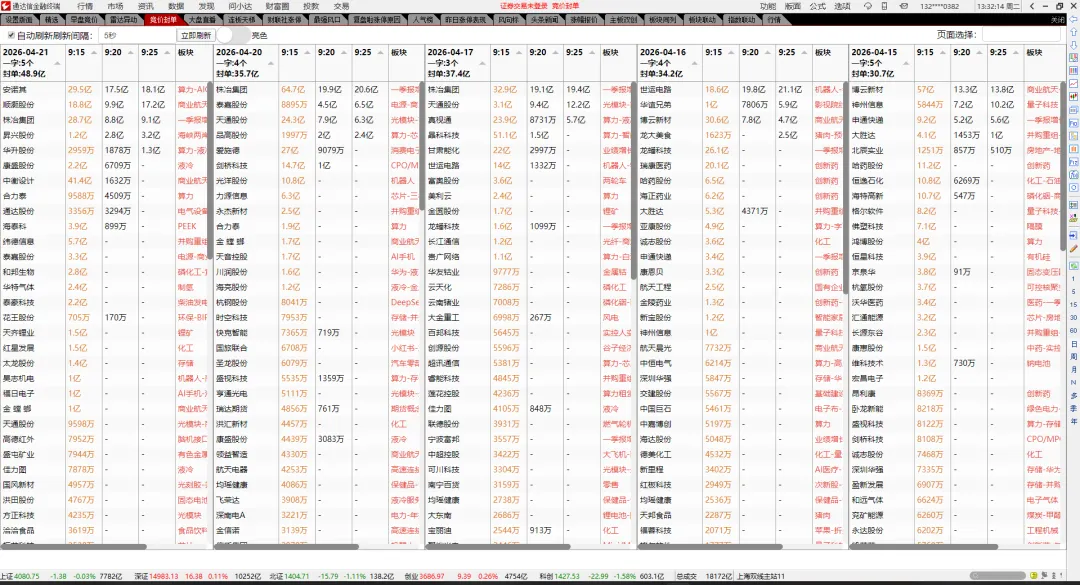Select the 15-minute period in right sidebar
The height and width of the screenshot is (585, 1080).
coord(1074,305)
